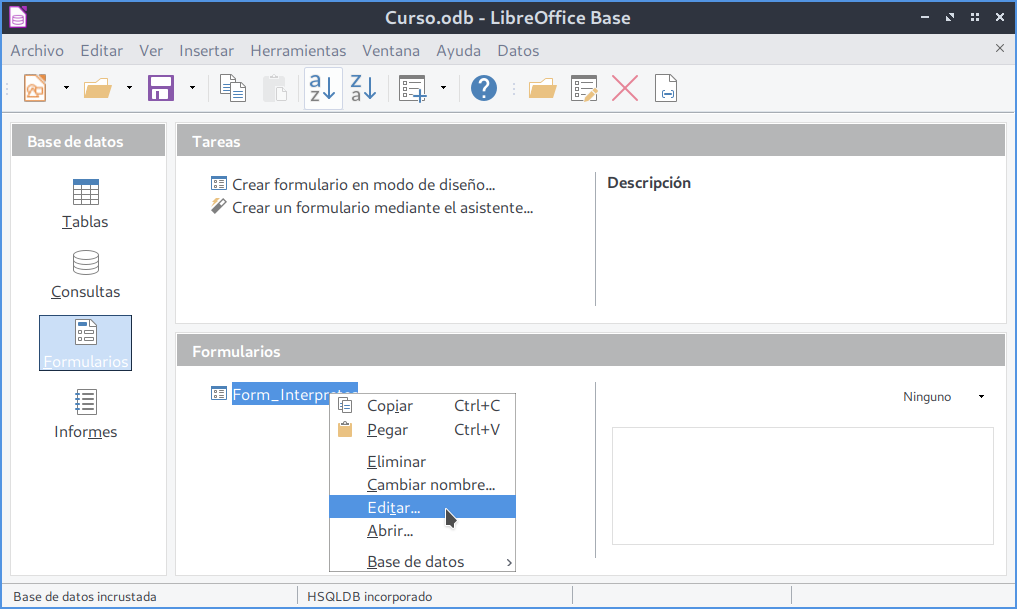Click the Open database object folder icon

[x=542, y=88]
